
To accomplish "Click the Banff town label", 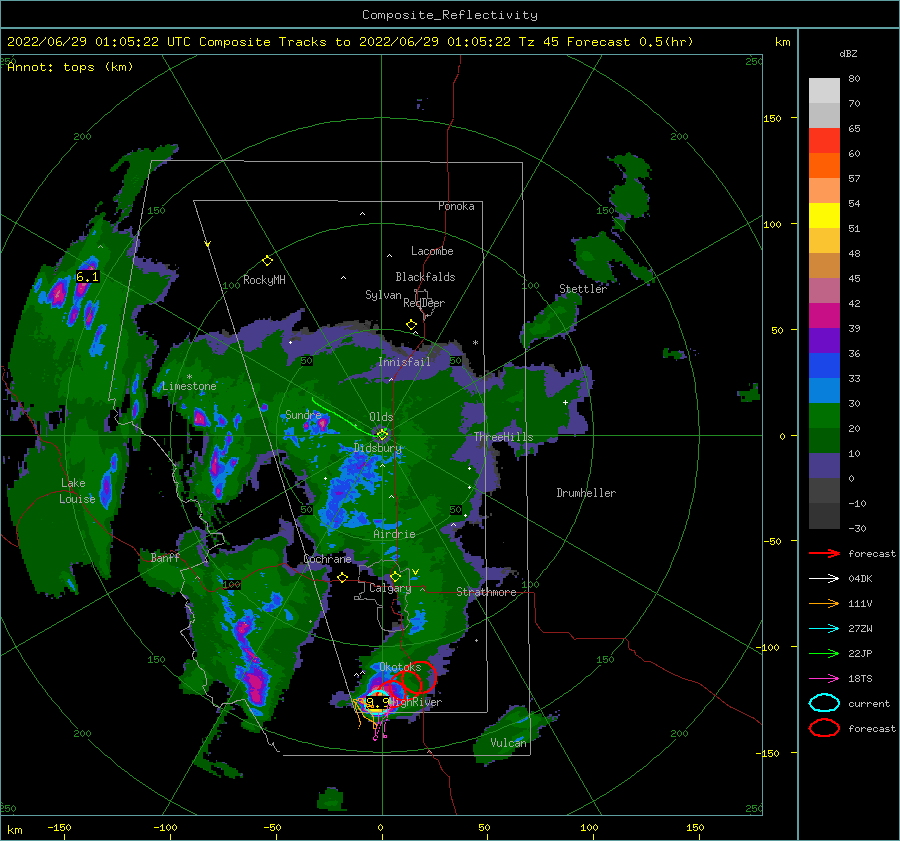I will [x=165, y=557].
